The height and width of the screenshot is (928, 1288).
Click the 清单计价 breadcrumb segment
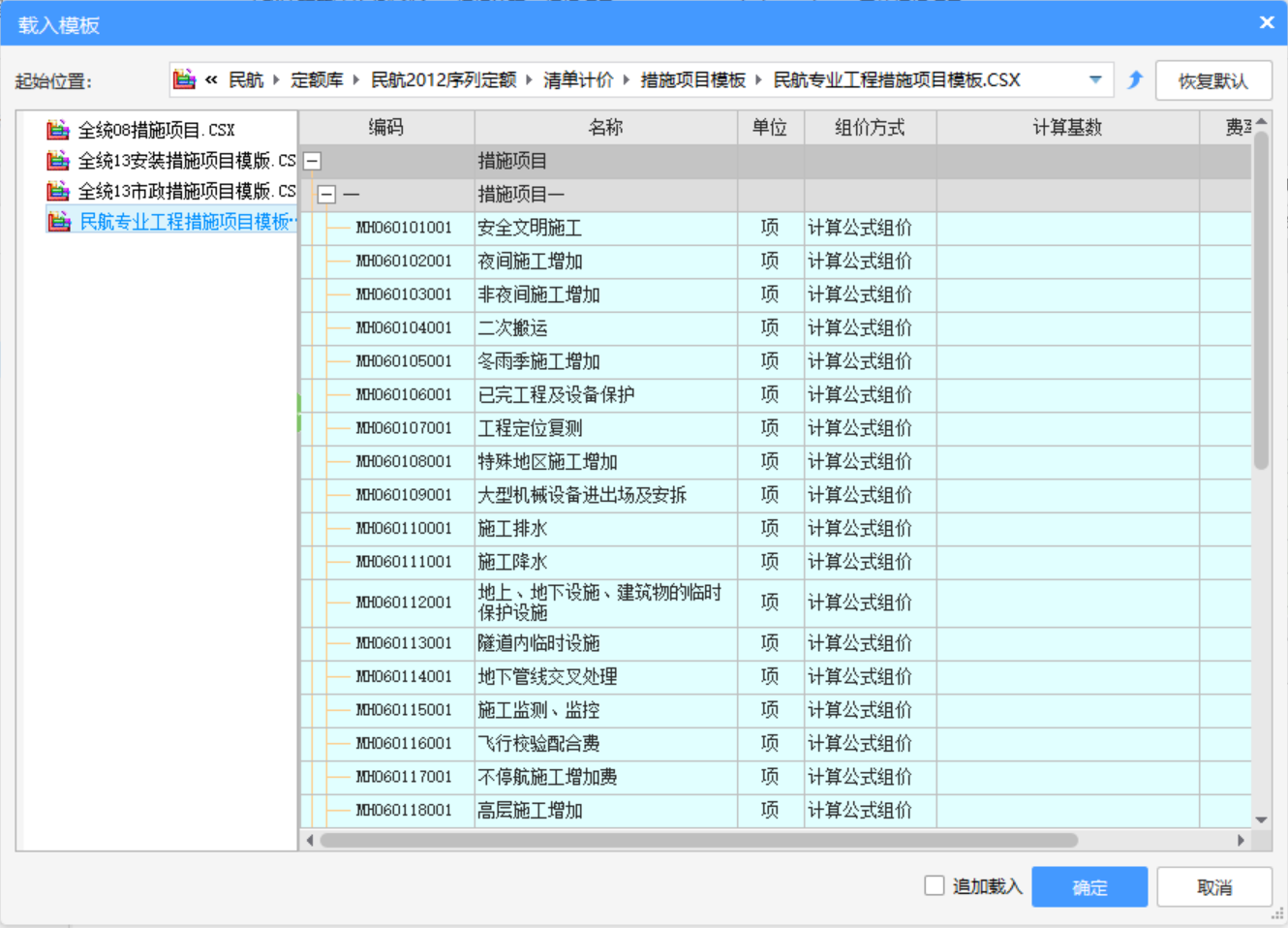[578, 80]
